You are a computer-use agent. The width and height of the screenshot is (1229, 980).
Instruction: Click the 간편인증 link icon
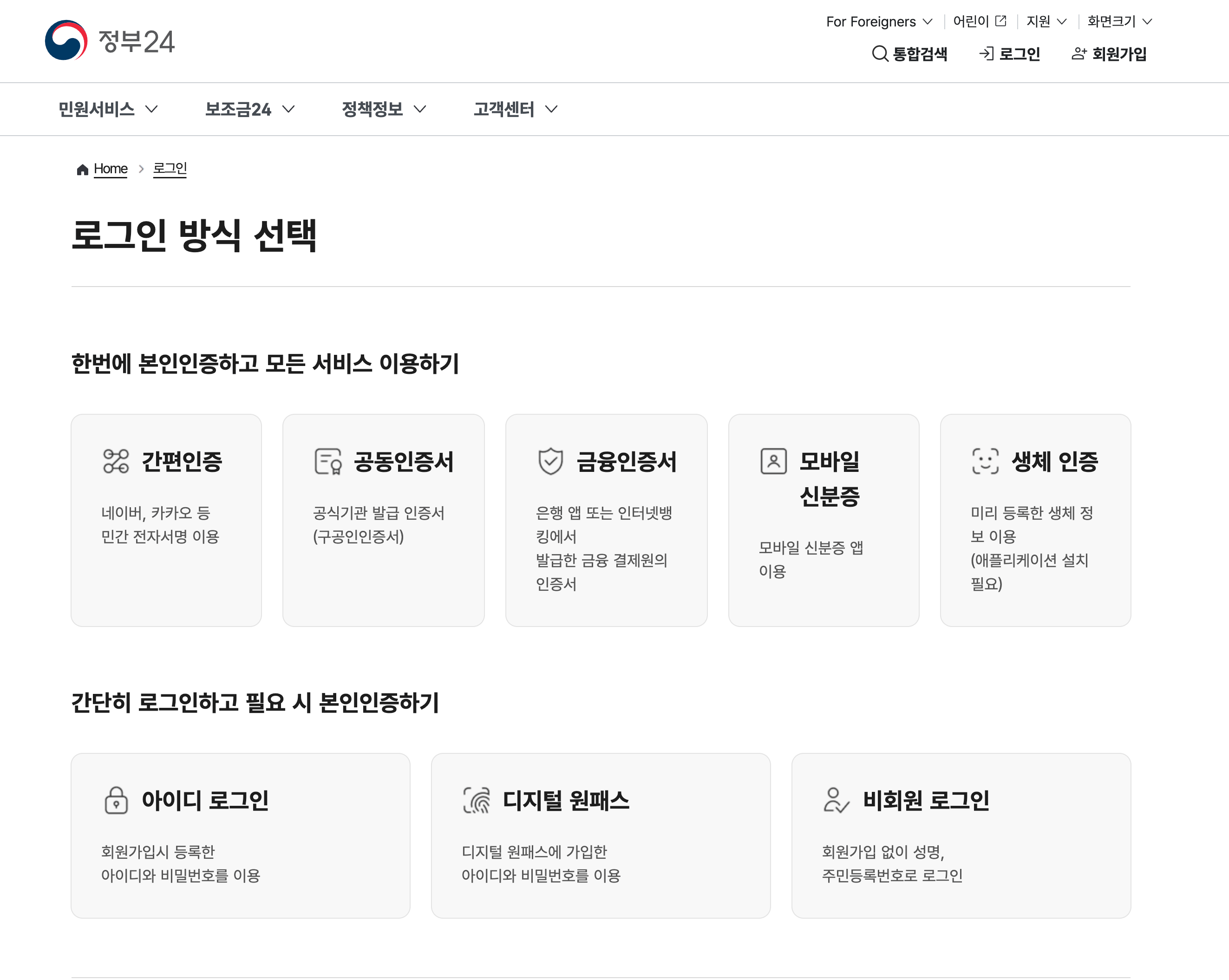tap(116, 461)
